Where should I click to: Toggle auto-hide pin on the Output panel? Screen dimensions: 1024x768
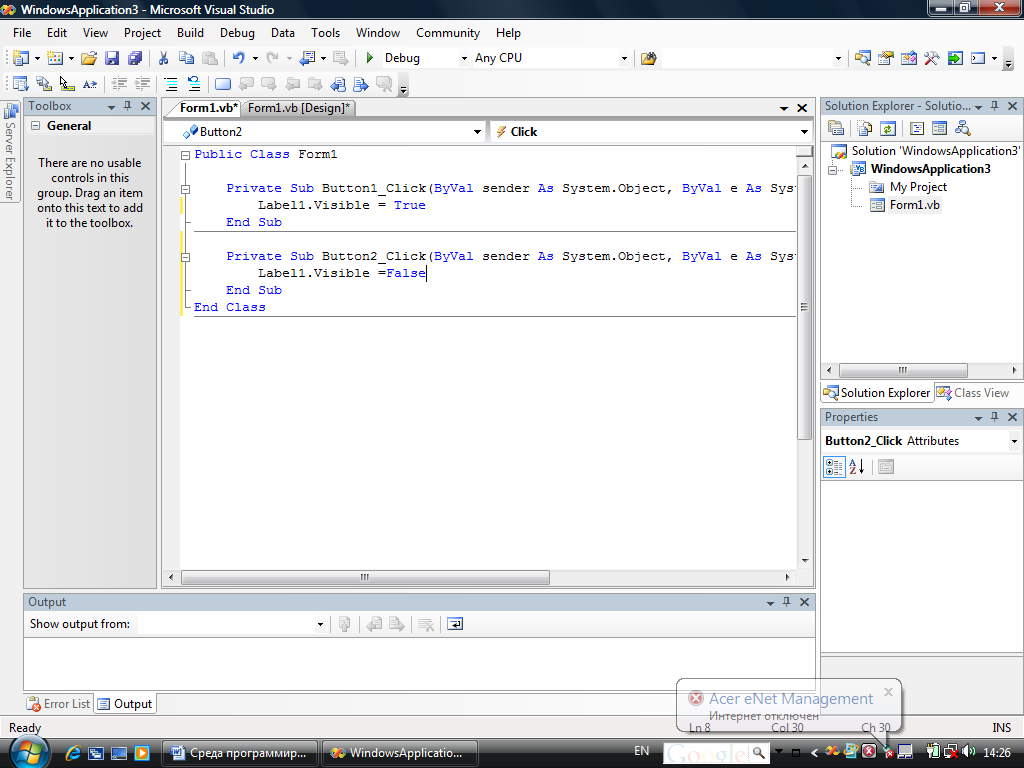point(786,602)
